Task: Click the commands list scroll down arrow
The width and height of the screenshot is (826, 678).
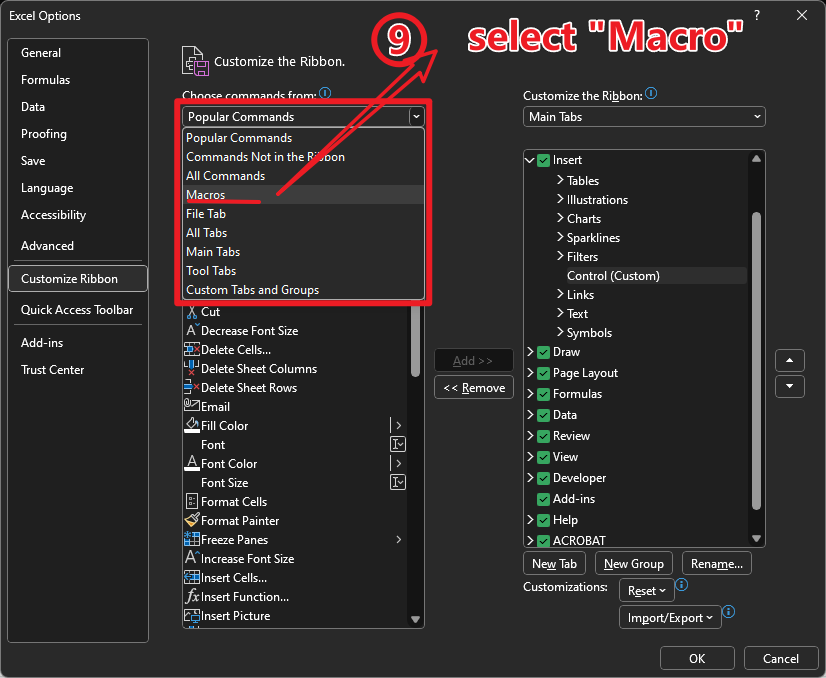Action: [x=415, y=619]
